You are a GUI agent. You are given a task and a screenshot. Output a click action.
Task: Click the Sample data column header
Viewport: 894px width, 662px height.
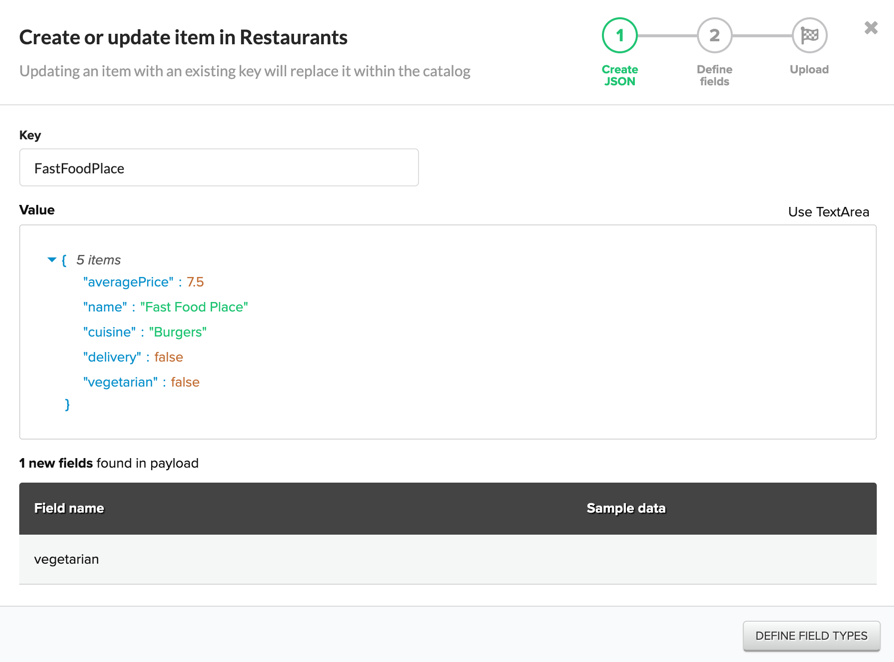[x=626, y=508]
